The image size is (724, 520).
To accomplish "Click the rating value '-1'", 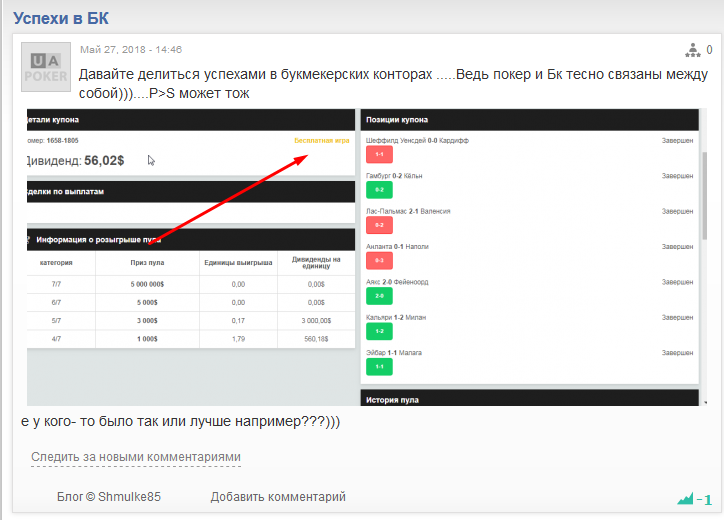I will coord(704,499).
